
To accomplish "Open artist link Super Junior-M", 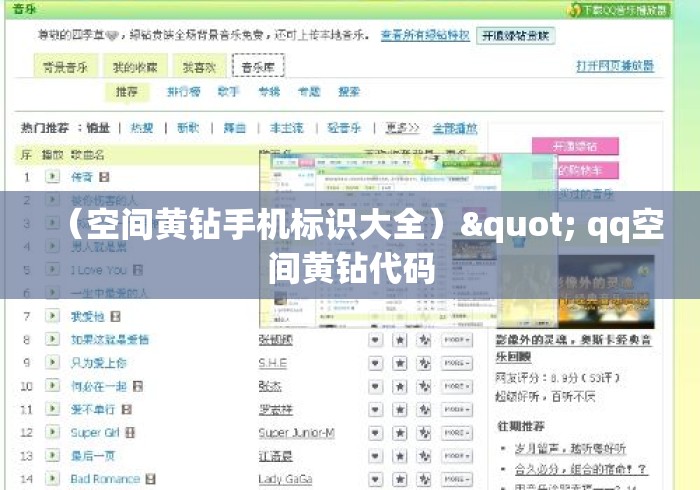I will click(x=296, y=433).
